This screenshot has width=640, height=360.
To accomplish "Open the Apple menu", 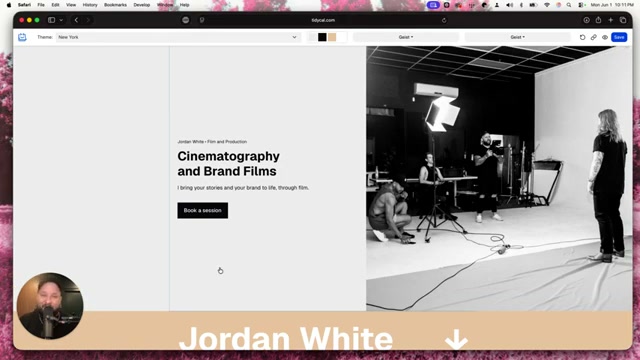I will 9,5.
